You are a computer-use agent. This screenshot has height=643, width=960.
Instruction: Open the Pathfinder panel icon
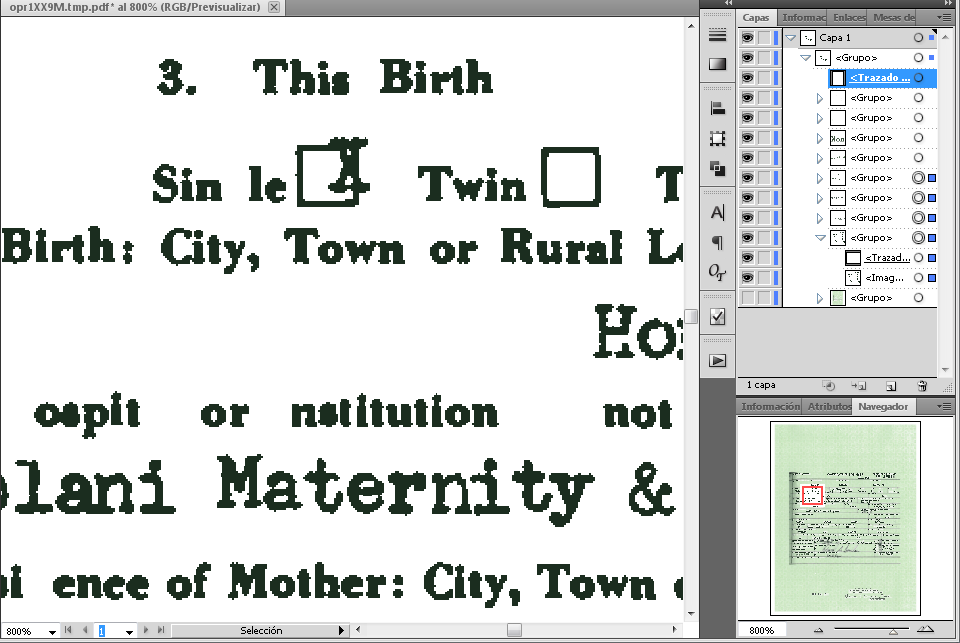pyautogui.click(x=717, y=168)
